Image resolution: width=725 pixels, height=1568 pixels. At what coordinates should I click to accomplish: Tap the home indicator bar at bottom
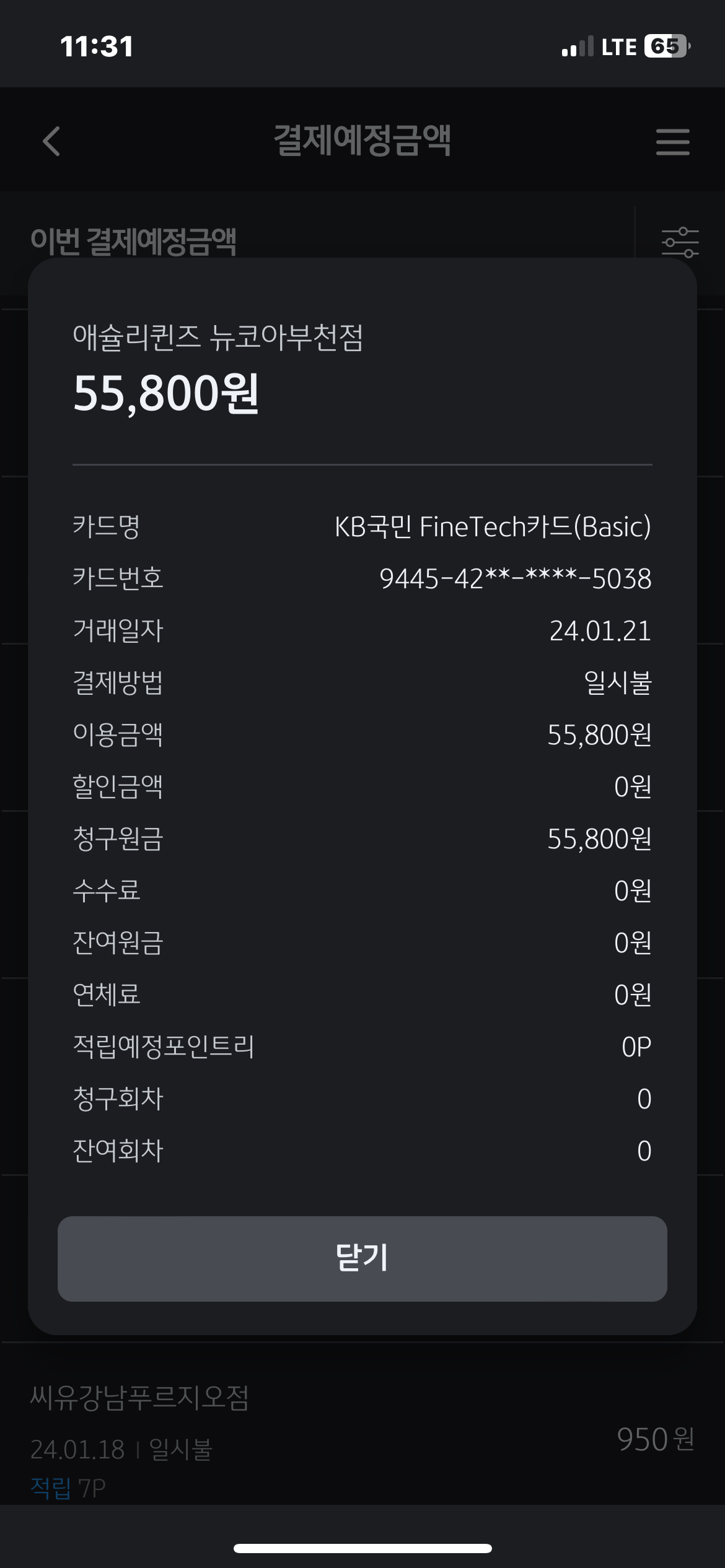click(x=362, y=1548)
